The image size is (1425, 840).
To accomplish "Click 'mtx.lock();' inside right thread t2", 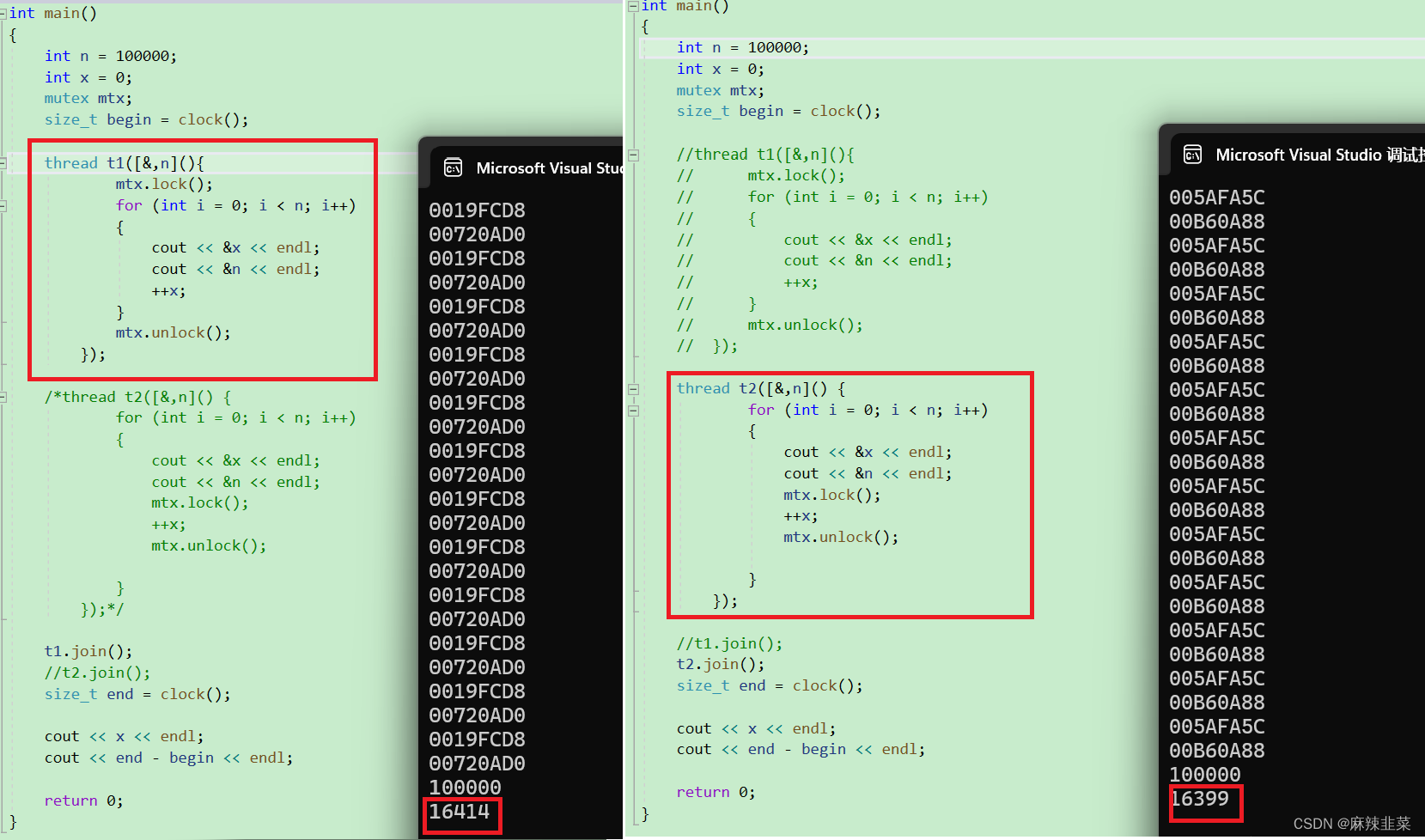I will pyautogui.click(x=832, y=495).
